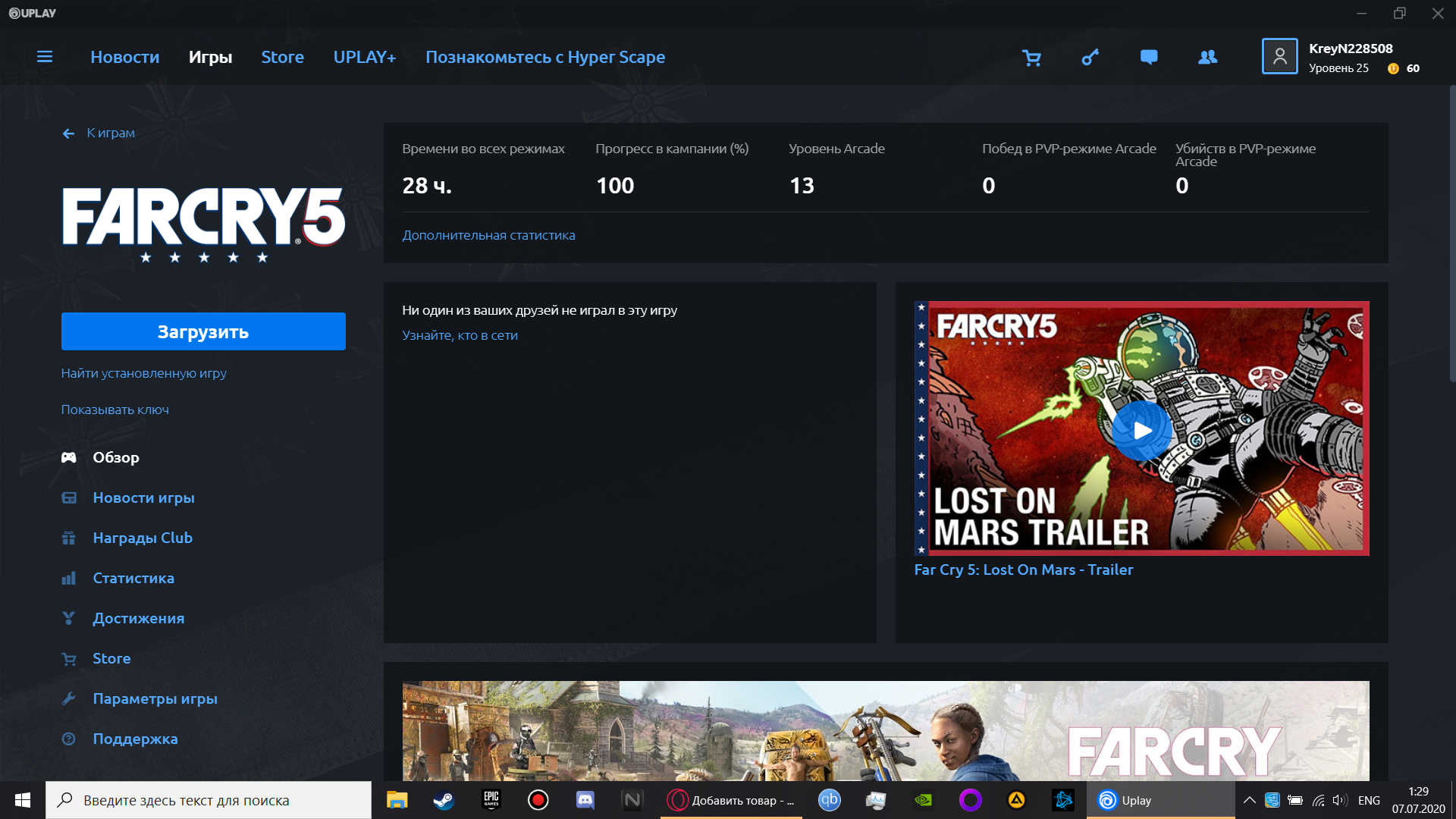Click the KreyN228508 username
1456x819 pixels.
(x=1351, y=49)
